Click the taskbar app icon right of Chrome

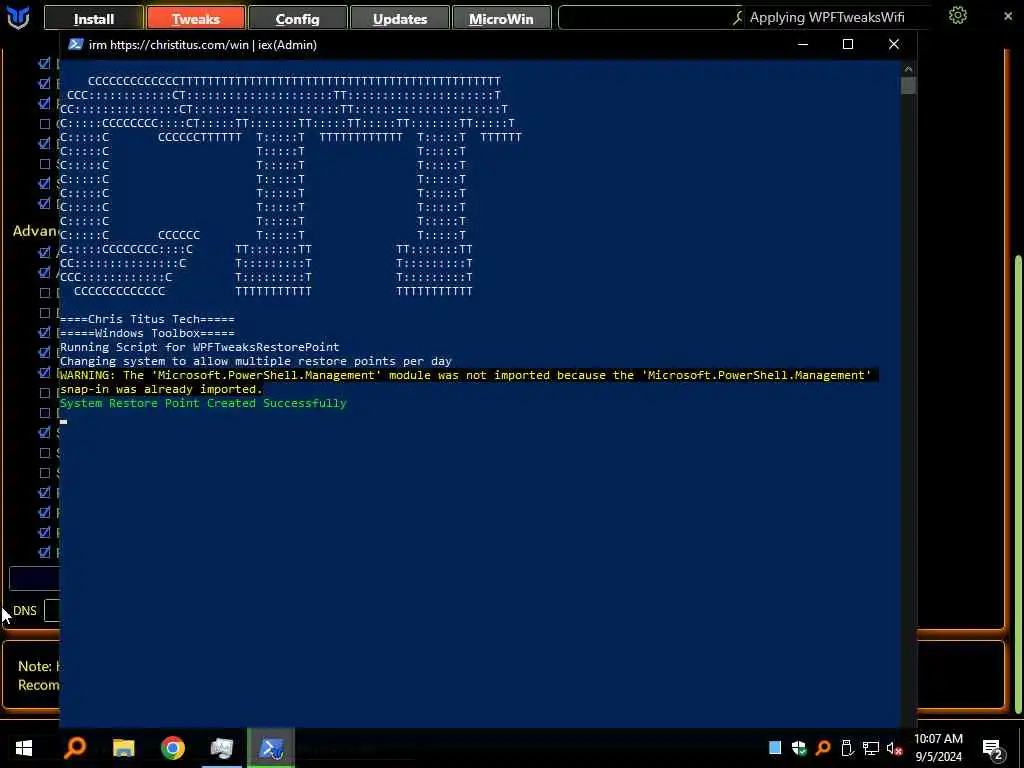222,748
